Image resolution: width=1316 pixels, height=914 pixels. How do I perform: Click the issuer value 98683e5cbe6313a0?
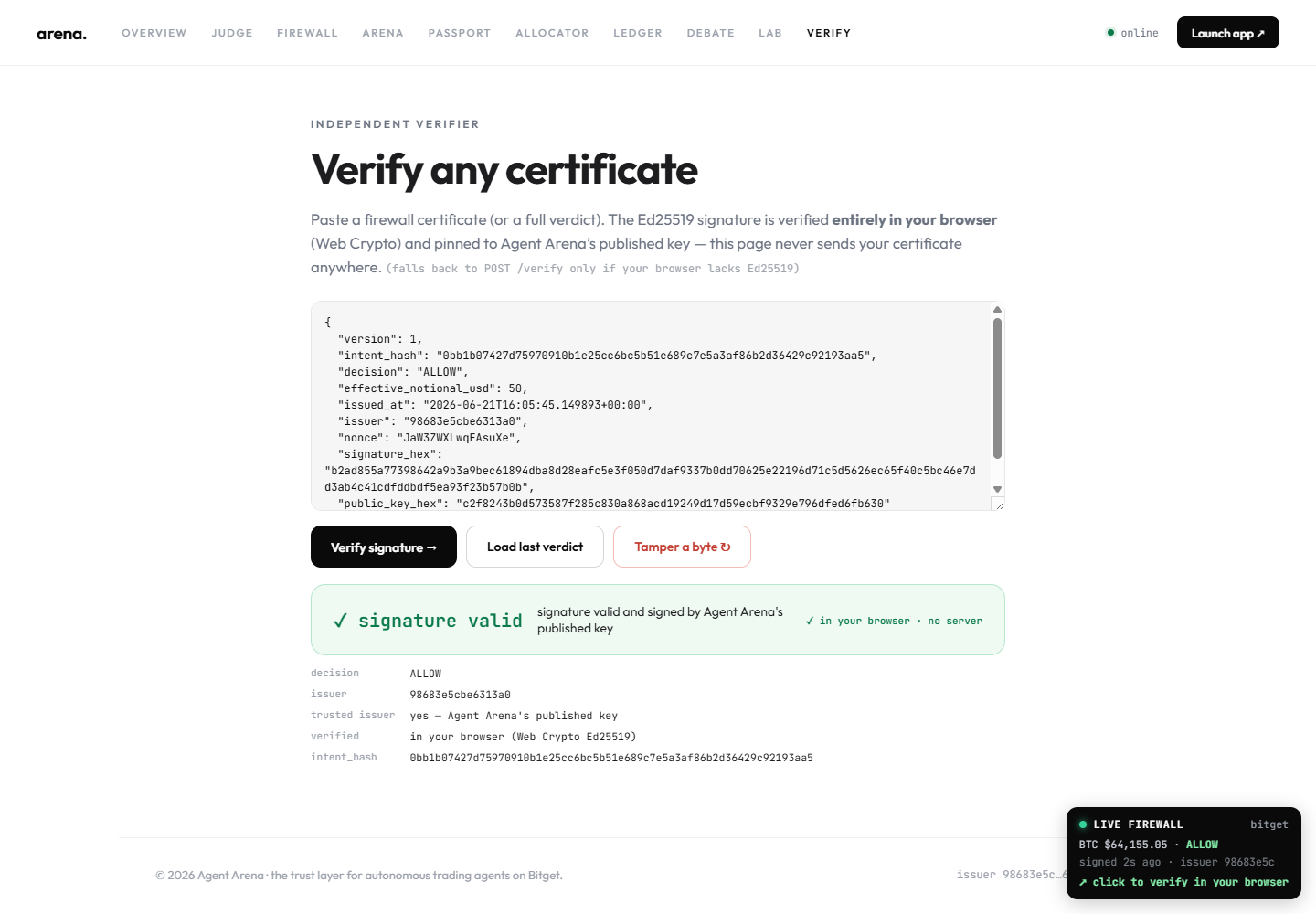click(461, 695)
